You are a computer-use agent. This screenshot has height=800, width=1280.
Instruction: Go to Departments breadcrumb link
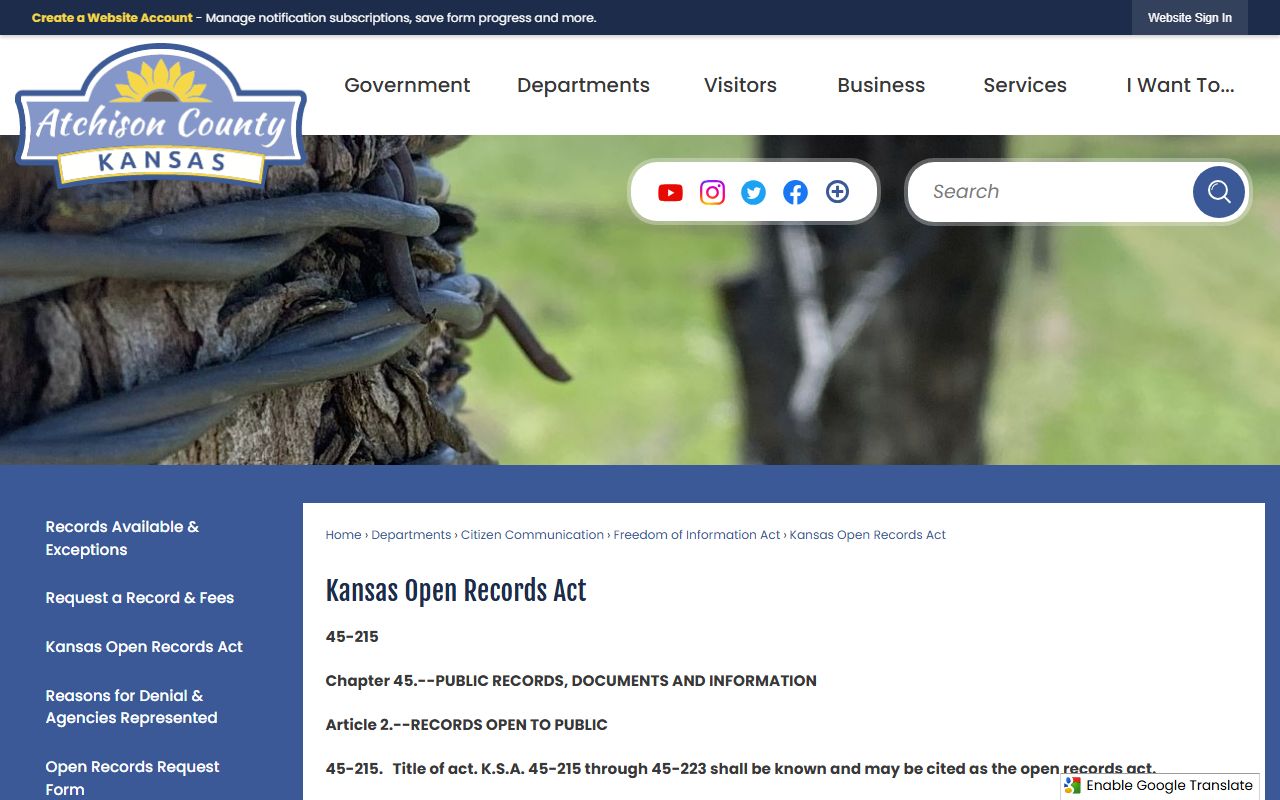pos(411,535)
